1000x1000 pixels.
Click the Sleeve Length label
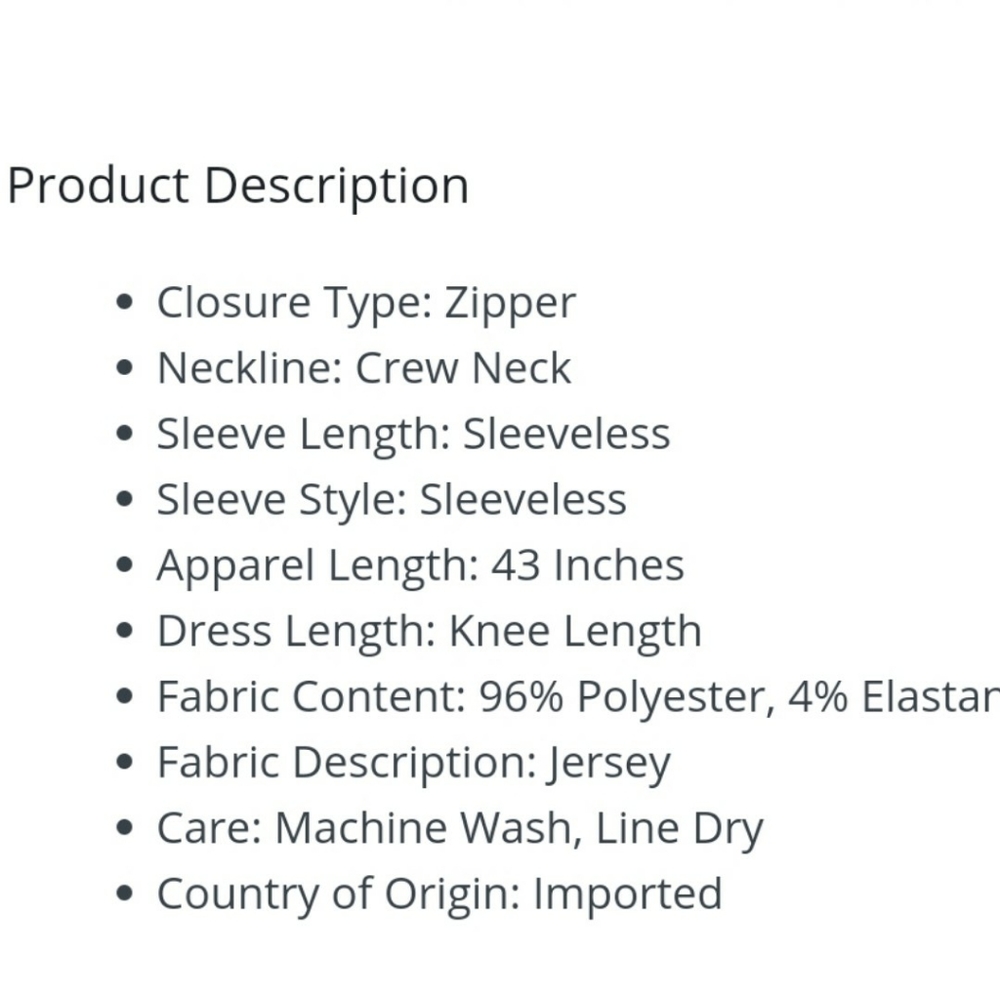304,435
